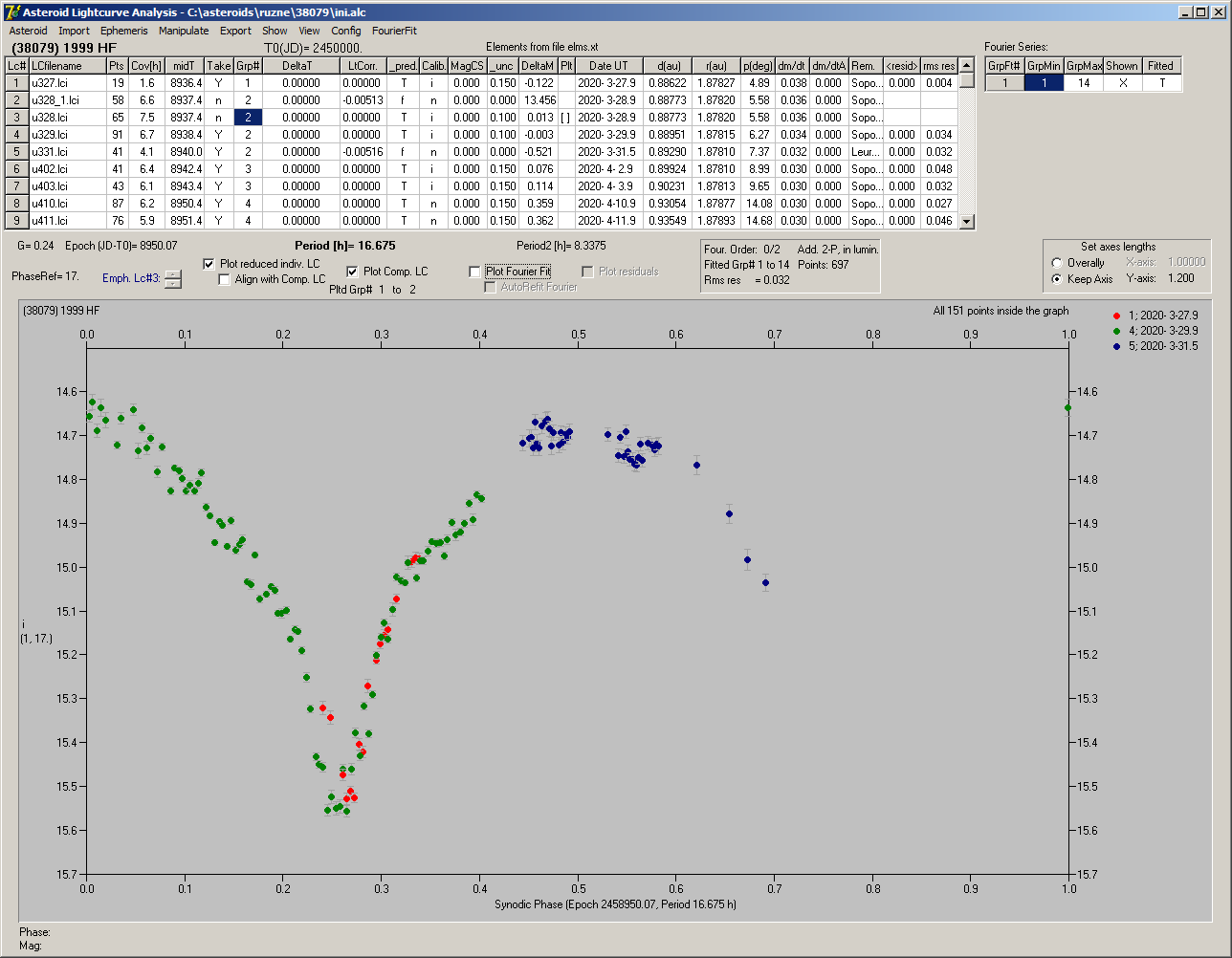Click the lightcurve table scrollbar up arrow
The image size is (1232, 958).
coord(967,65)
